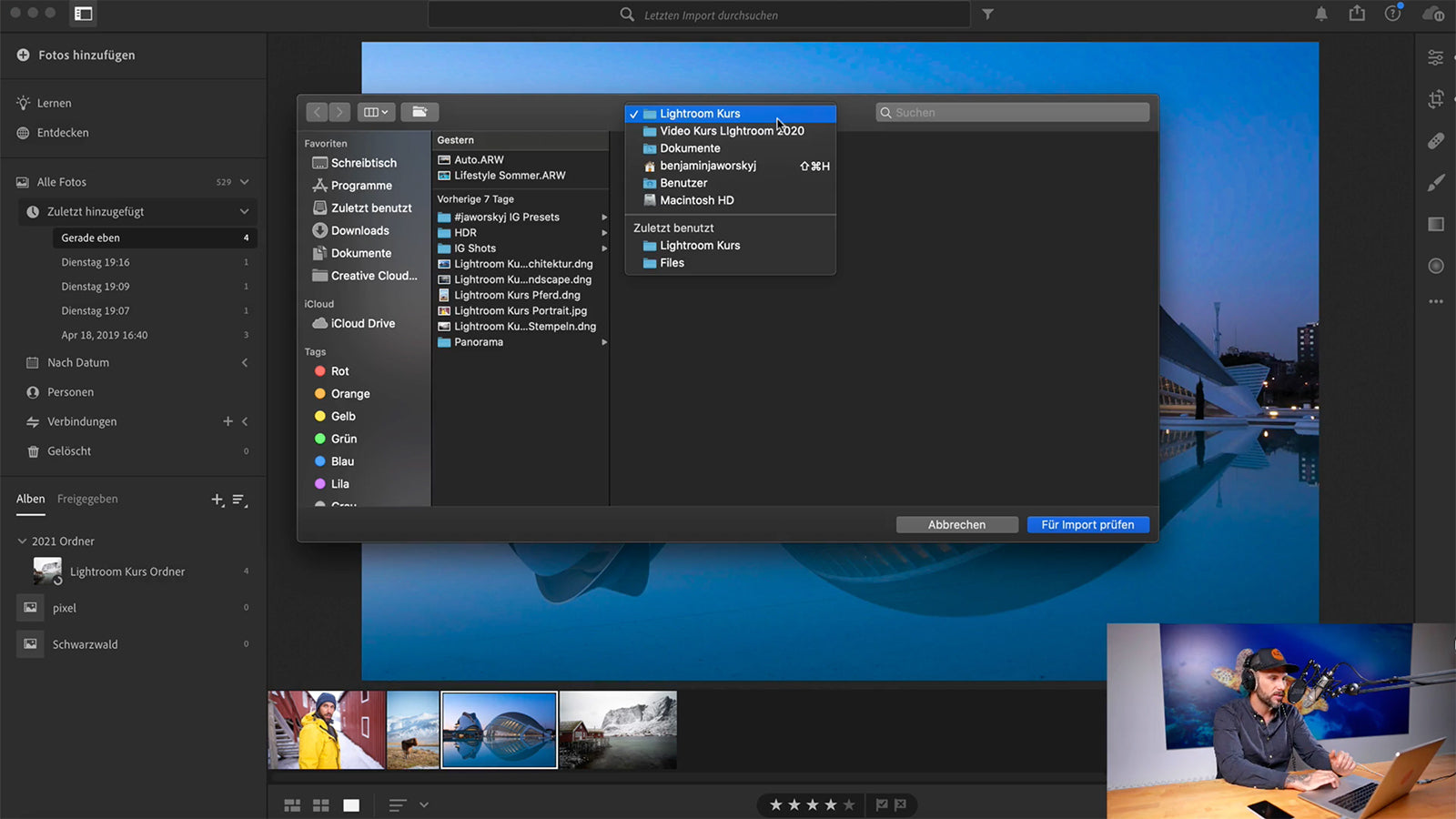Select the Crop and rotate tool
1456x819 pixels.
(1436, 99)
